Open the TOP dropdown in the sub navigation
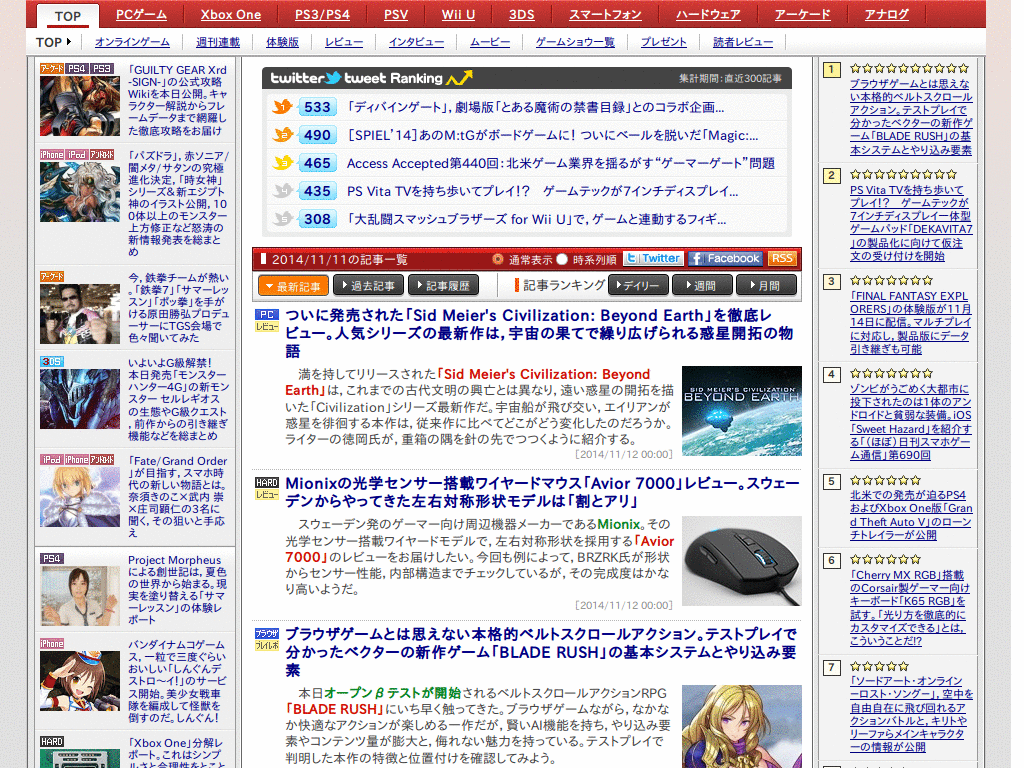This screenshot has width=1024, height=768. (x=47, y=40)
